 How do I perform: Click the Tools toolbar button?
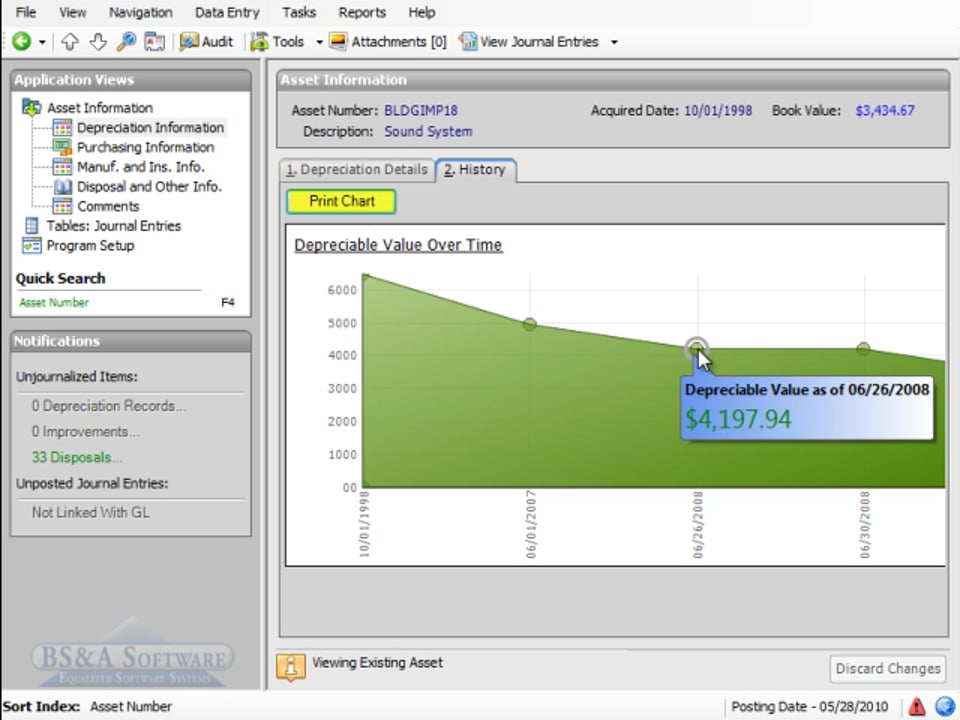tap(277, 42)
